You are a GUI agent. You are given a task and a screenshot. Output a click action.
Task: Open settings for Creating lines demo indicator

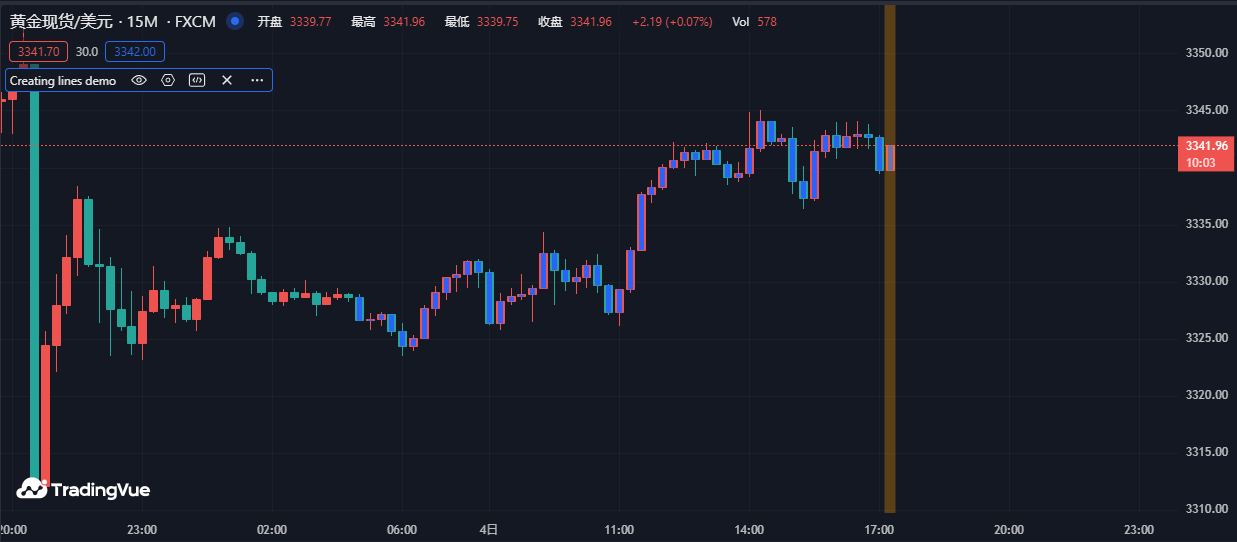coord(168,80)
